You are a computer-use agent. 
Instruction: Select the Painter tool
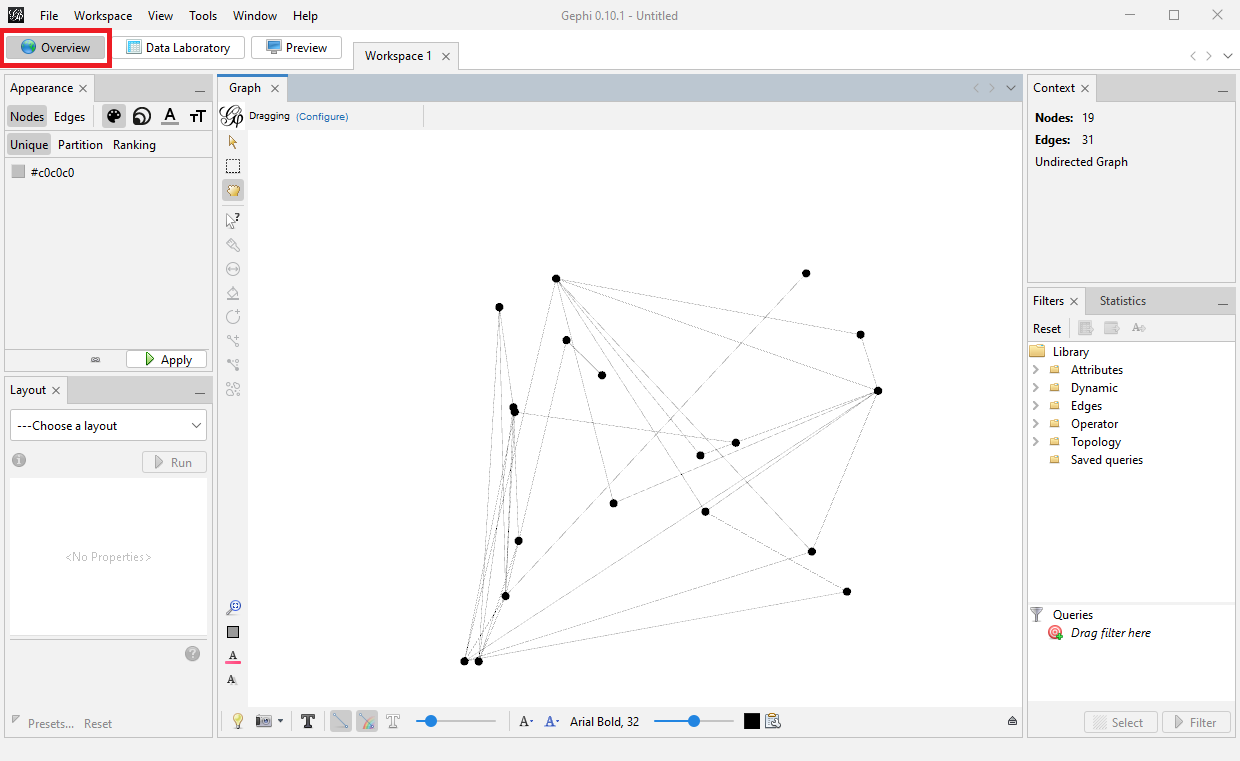pos(233,244)
